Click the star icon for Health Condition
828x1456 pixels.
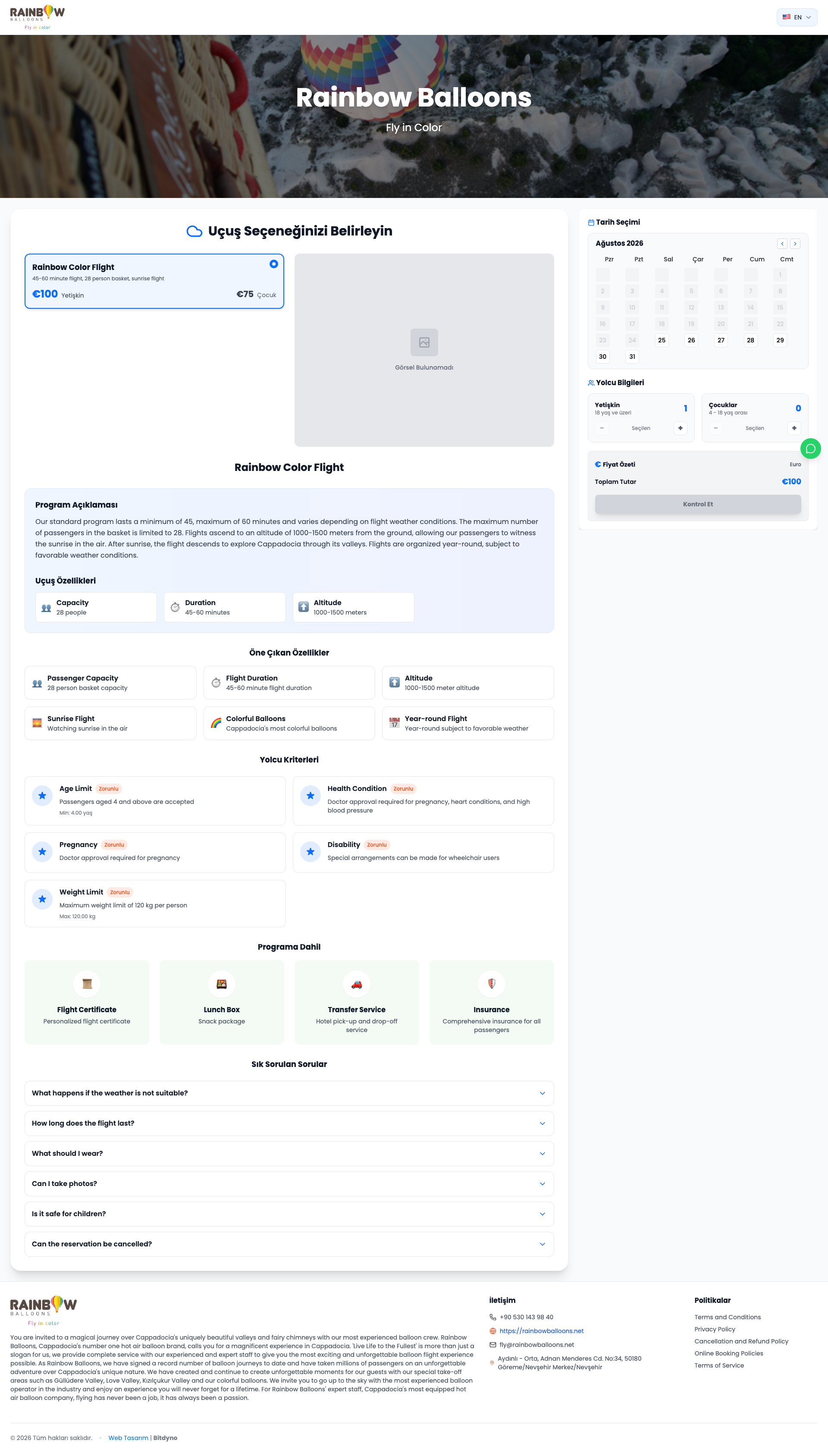point(310,795)
